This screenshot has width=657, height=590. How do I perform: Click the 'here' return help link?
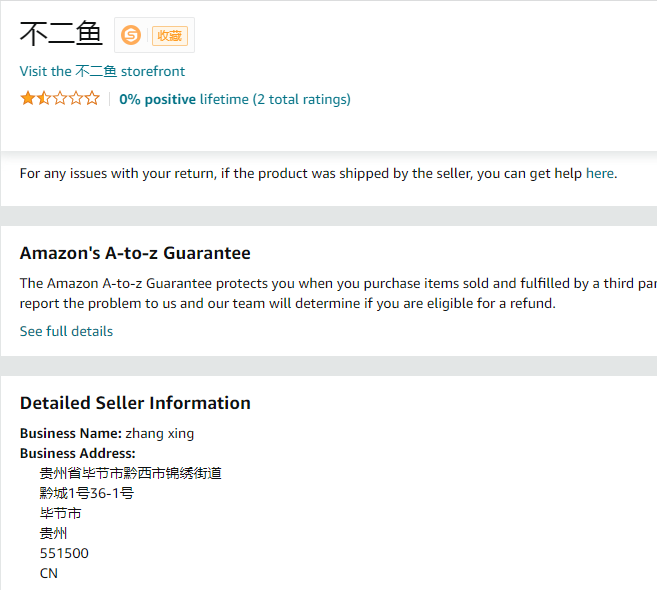click(x=600, y=173)
